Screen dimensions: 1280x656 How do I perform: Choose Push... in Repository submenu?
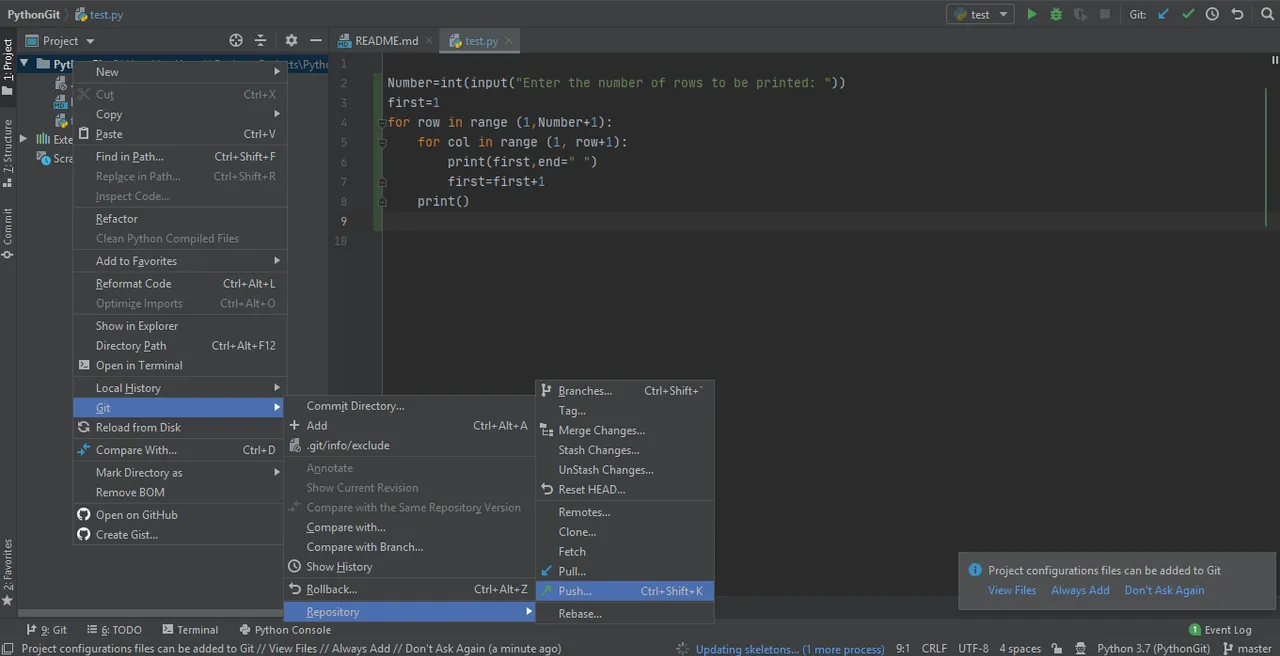[625, 591]
